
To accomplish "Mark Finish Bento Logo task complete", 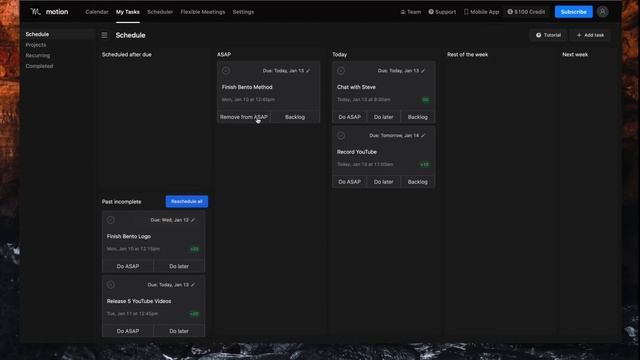I will click(111, 220).
